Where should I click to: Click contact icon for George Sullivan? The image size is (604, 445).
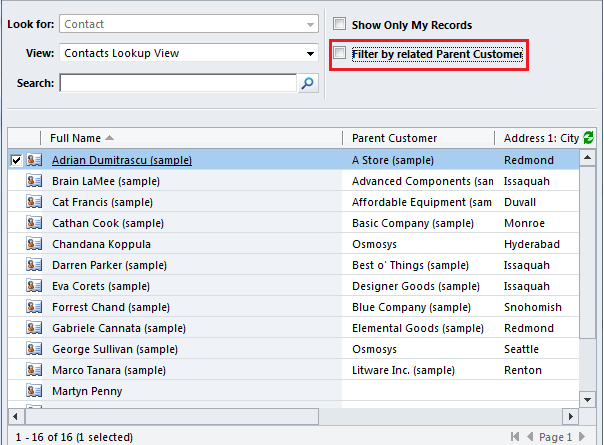tap(34, 349)
